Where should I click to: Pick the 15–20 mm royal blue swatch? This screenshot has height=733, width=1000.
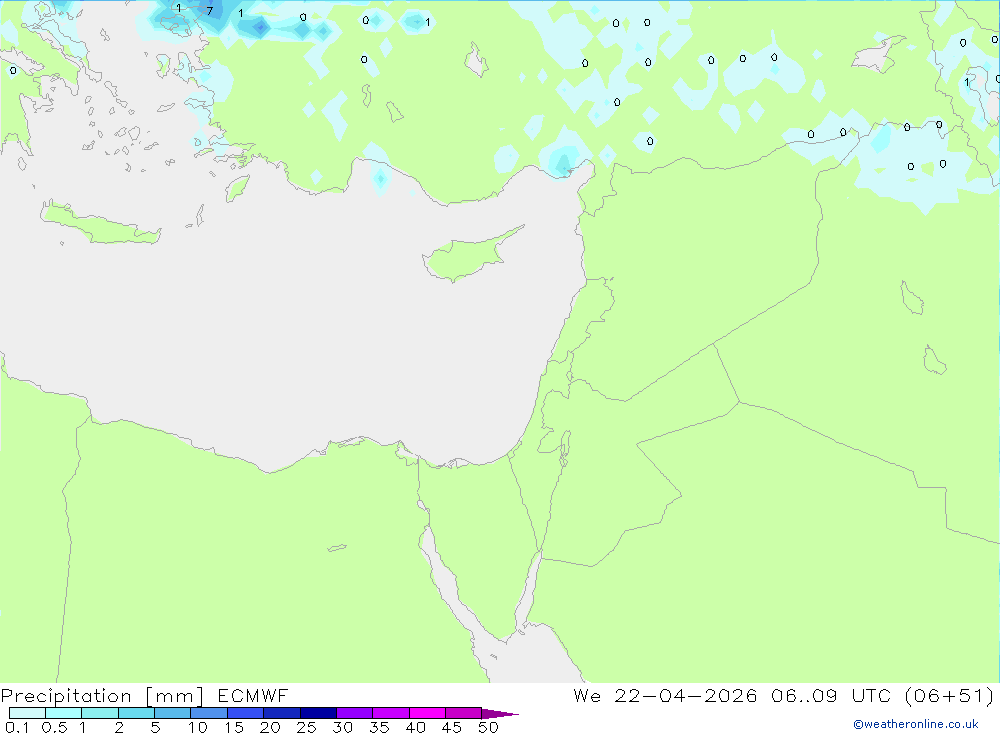point(246,713)
